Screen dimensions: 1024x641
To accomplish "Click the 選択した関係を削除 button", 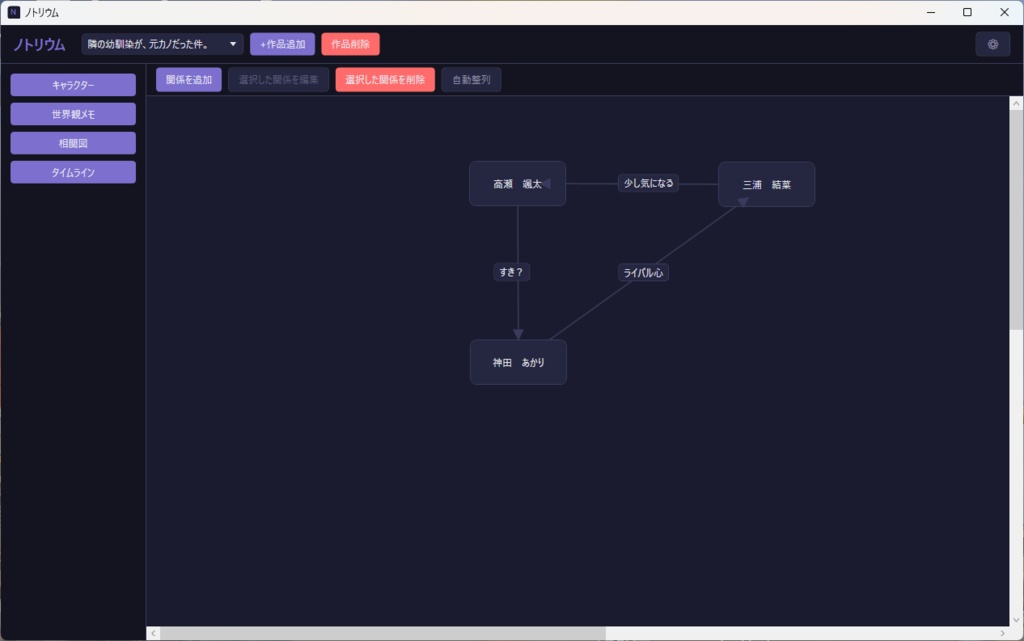I will (385, 80).
